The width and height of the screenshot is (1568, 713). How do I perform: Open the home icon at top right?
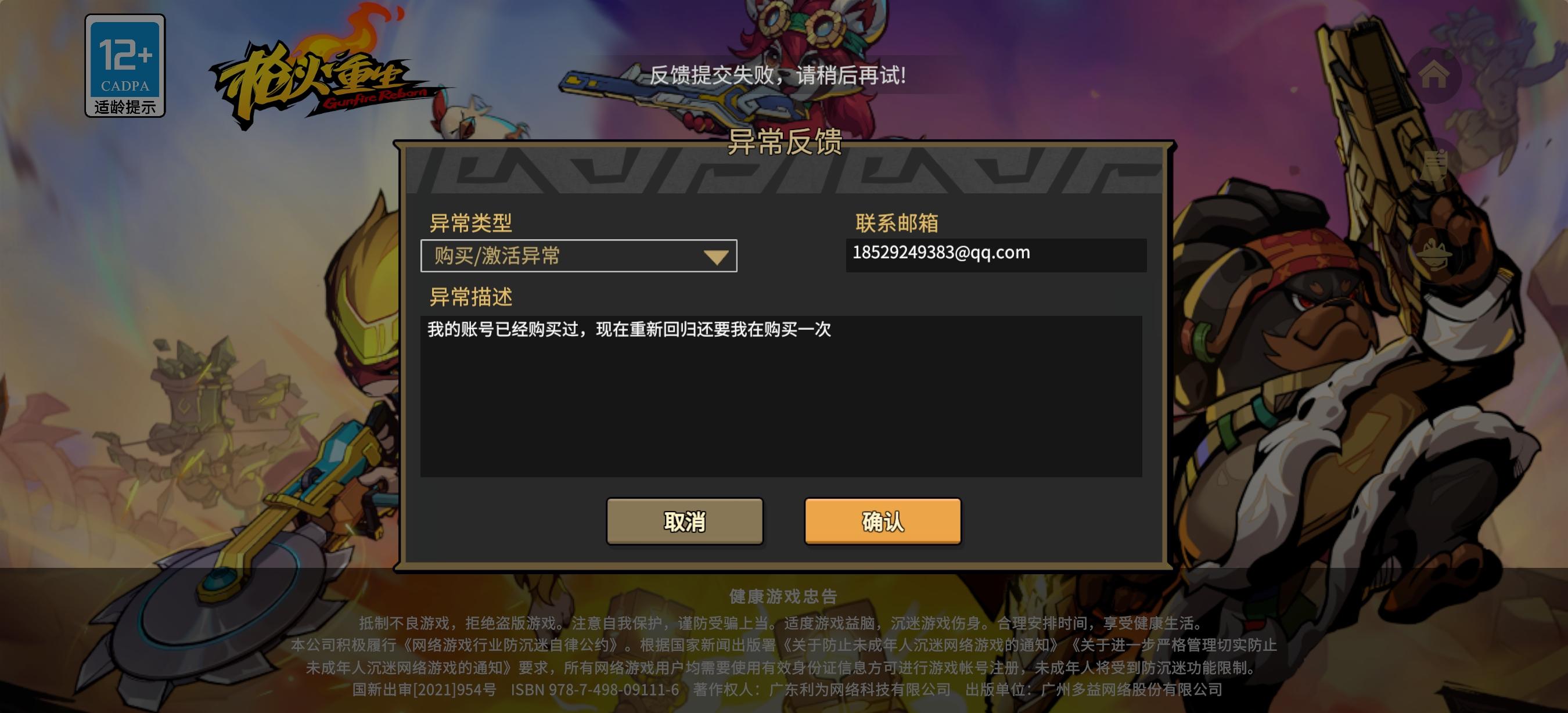(1434, 75)
